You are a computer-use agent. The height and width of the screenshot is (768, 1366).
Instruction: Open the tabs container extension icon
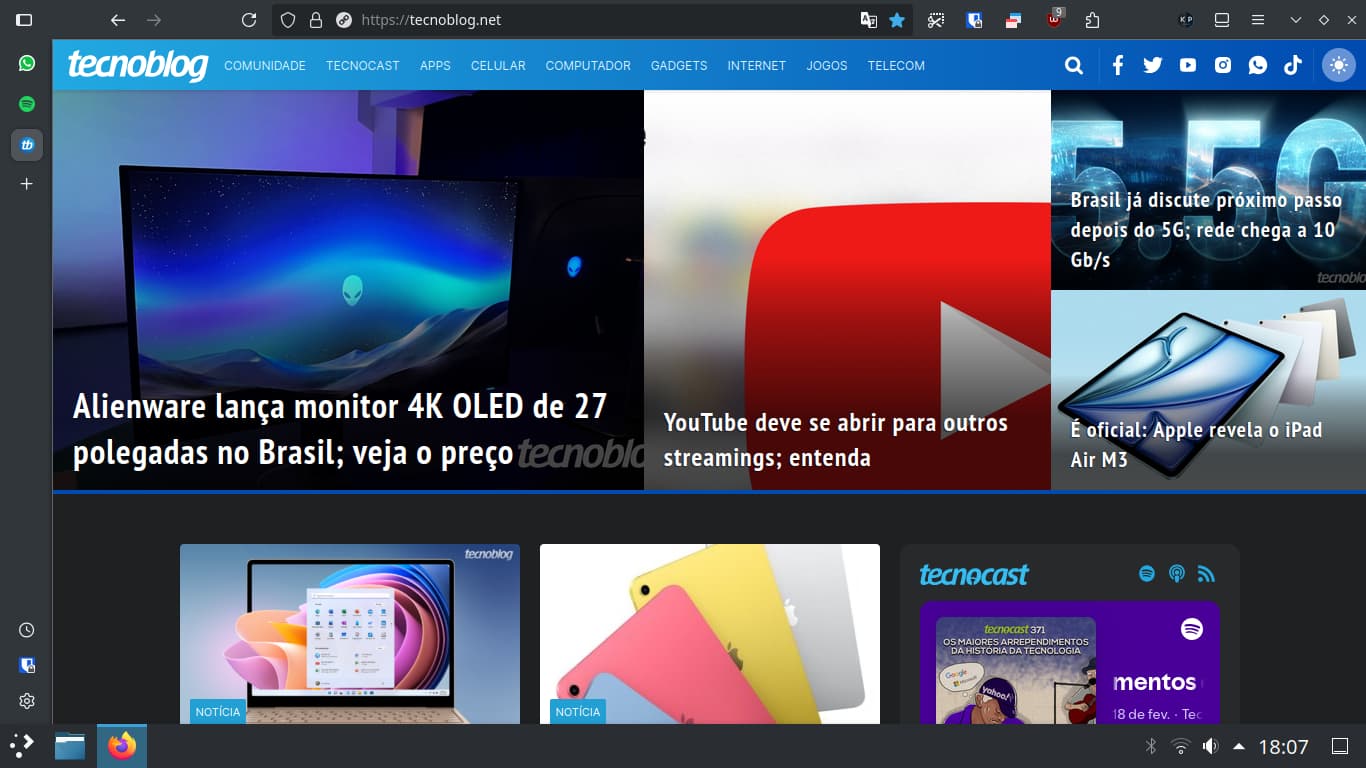point(1014,20)
